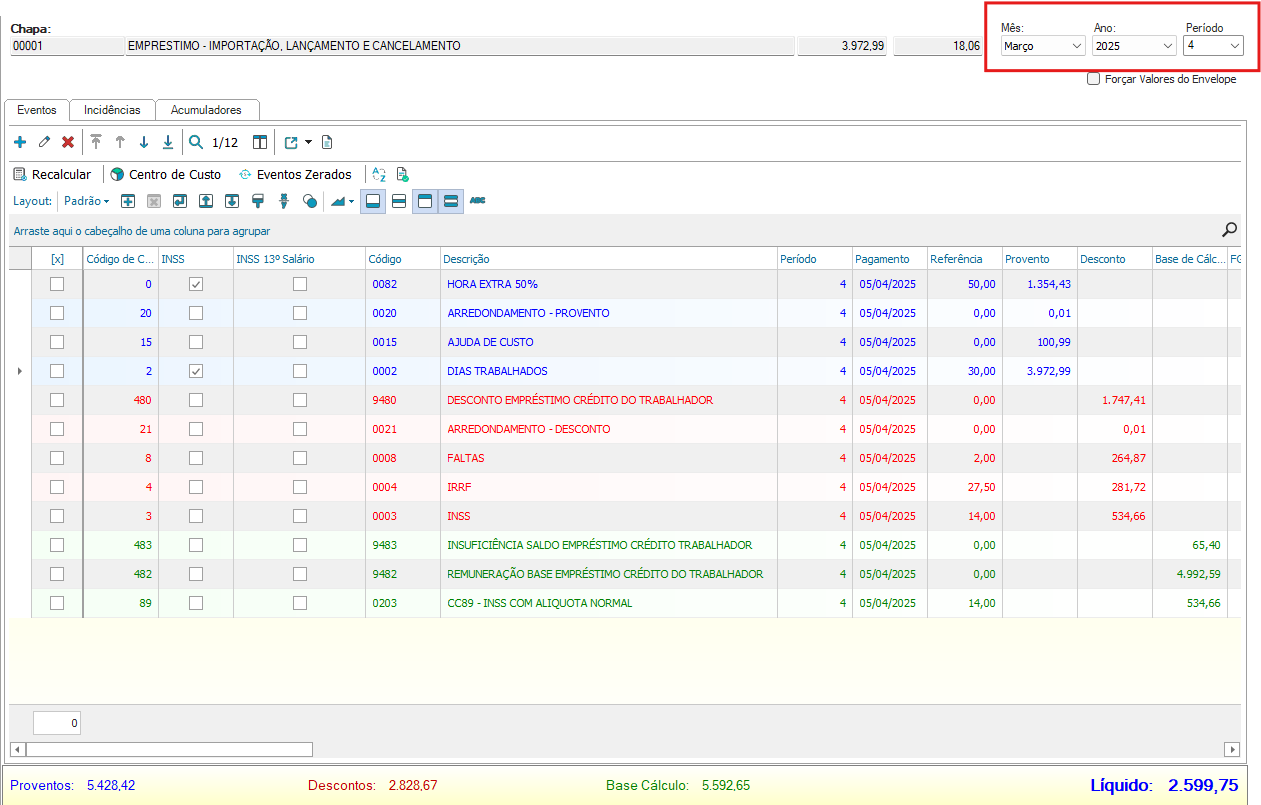Click the Centro de Custo button
The image size is (1261, 805).
(x=166, y=174)
